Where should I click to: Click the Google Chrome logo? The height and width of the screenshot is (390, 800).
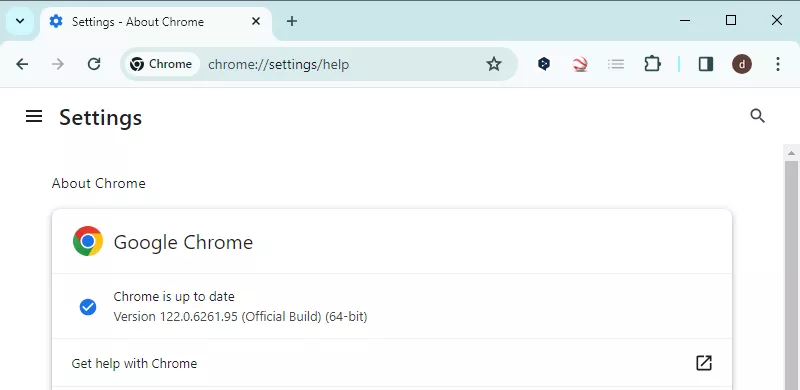88,241
